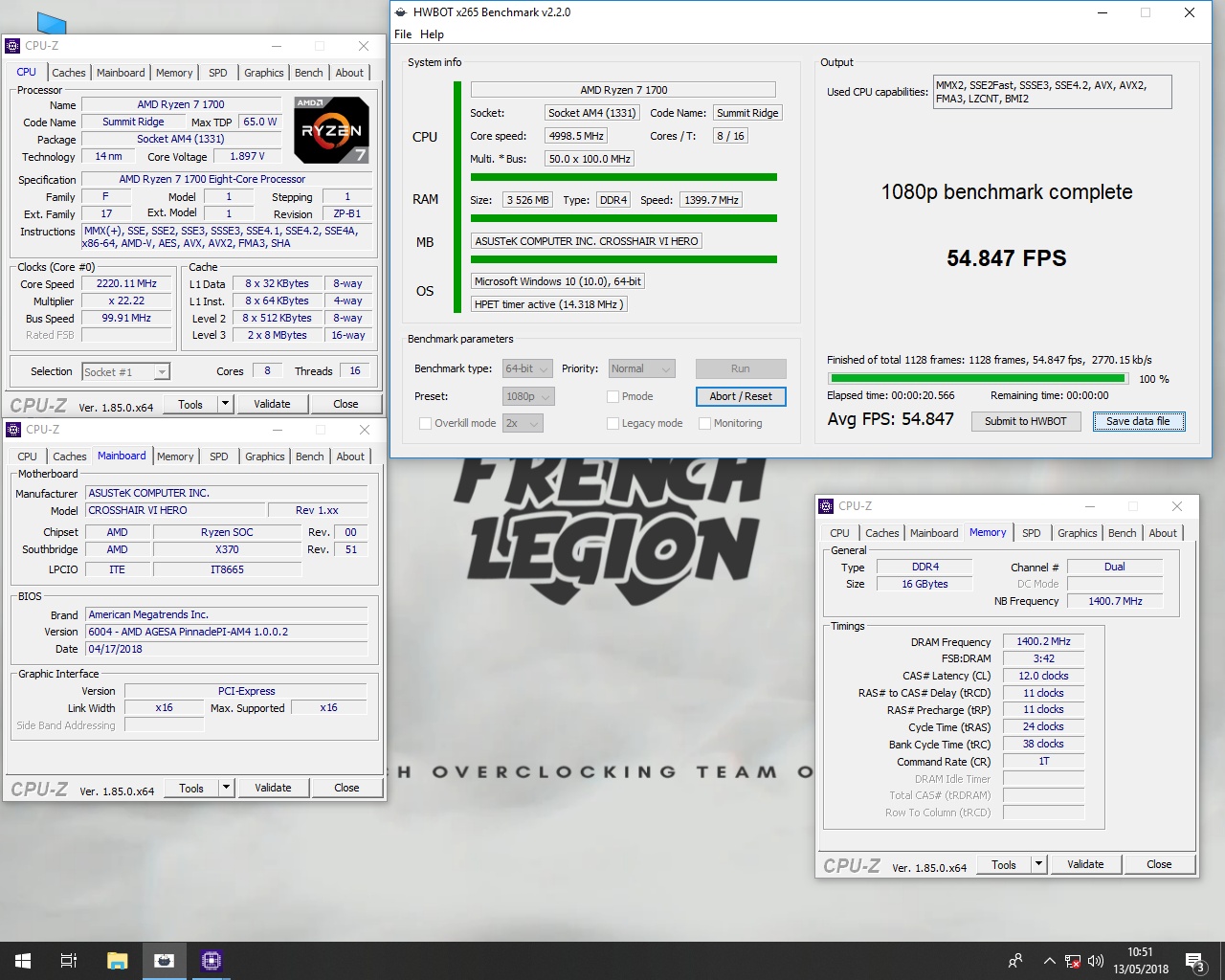Click the Abort / Reset button

tap(741, 396)
